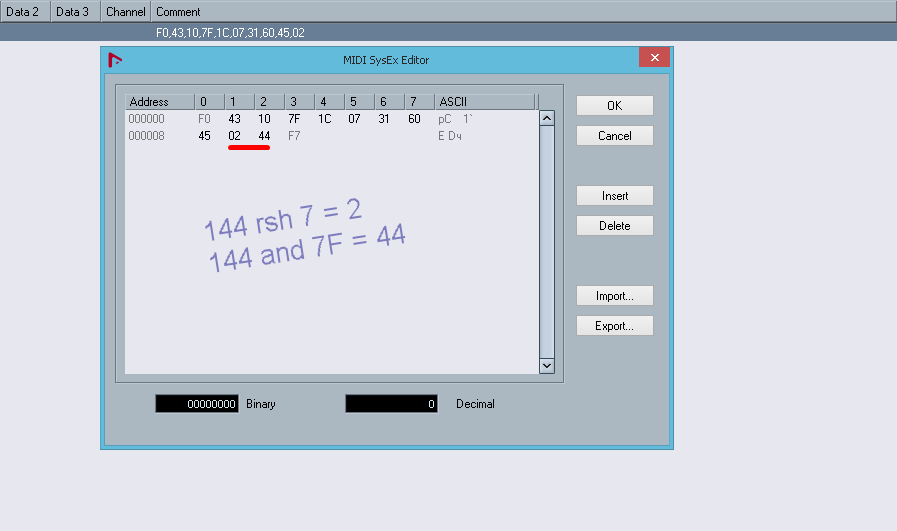
Task: Select hex byte F7 in row 000008
Action: click(294, 136)
